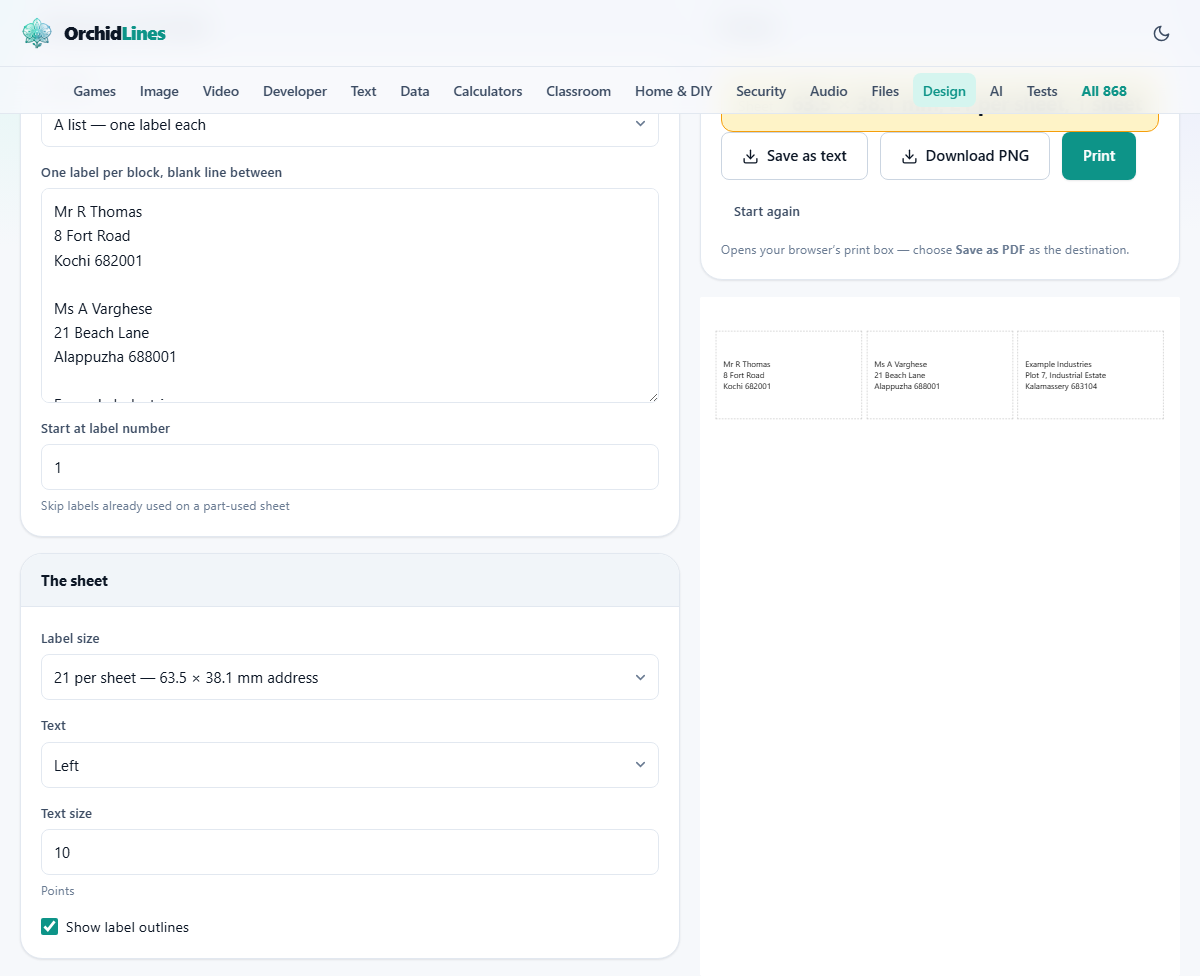Open the Security category
The height and width of the screenshot is (976, 1200).
click(761, 91)
